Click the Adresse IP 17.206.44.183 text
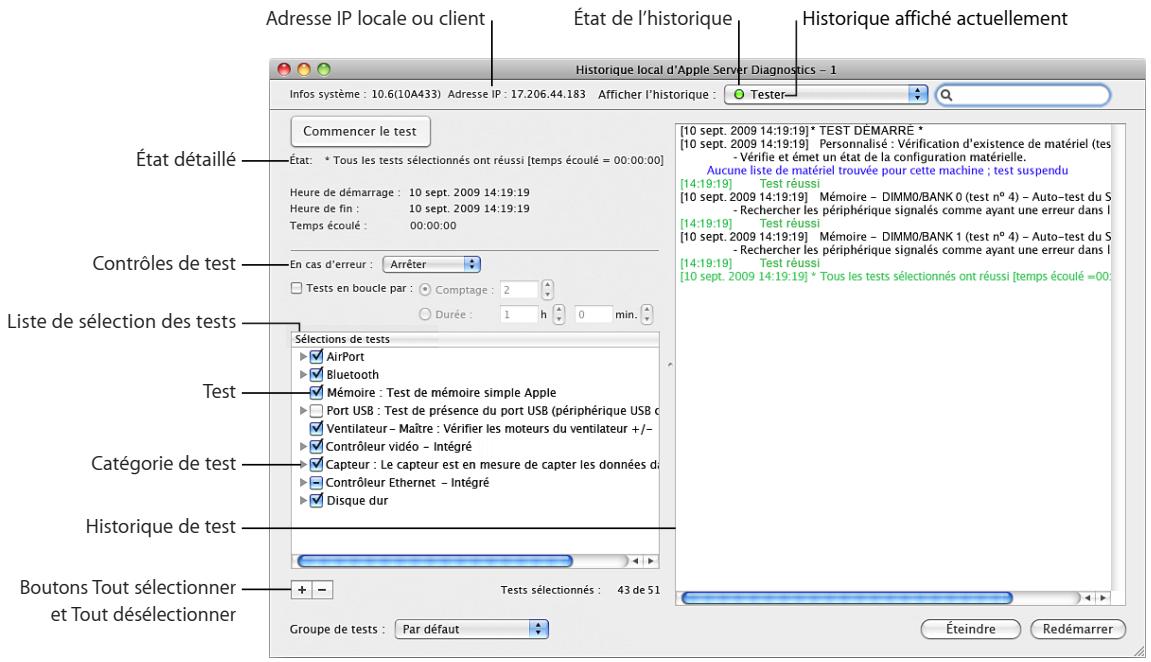Image resolution: width=1151 pixels, height=662 pixels. coord(517,94)
